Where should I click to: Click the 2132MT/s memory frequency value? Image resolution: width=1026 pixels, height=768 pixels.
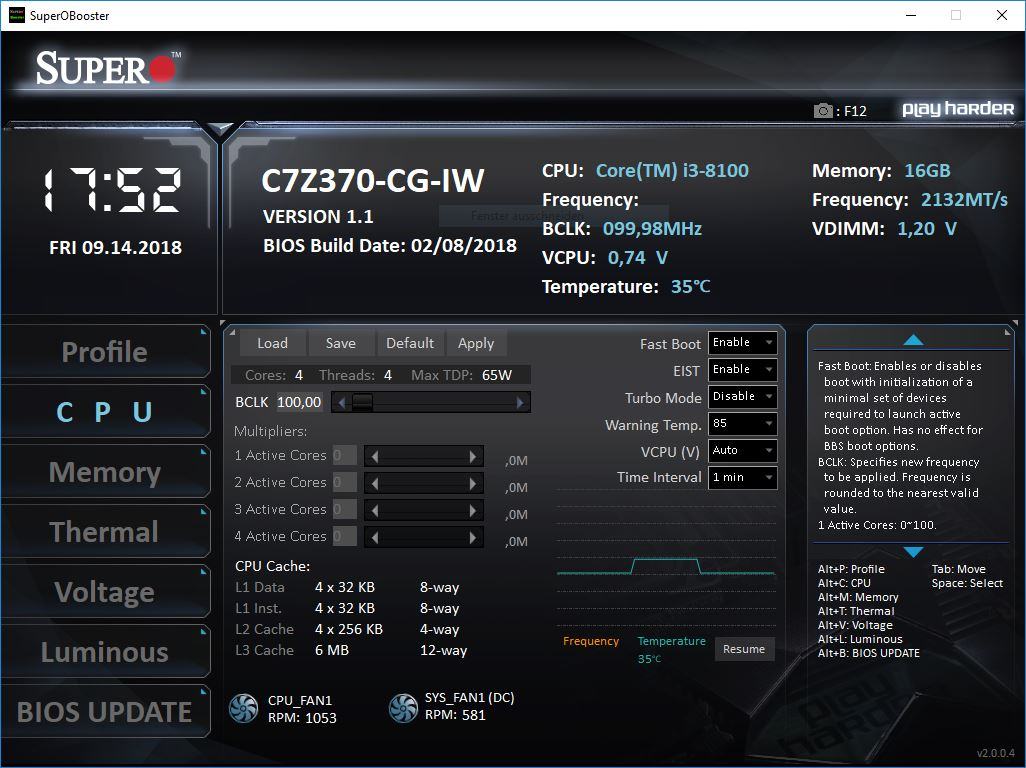click(964, 200)
